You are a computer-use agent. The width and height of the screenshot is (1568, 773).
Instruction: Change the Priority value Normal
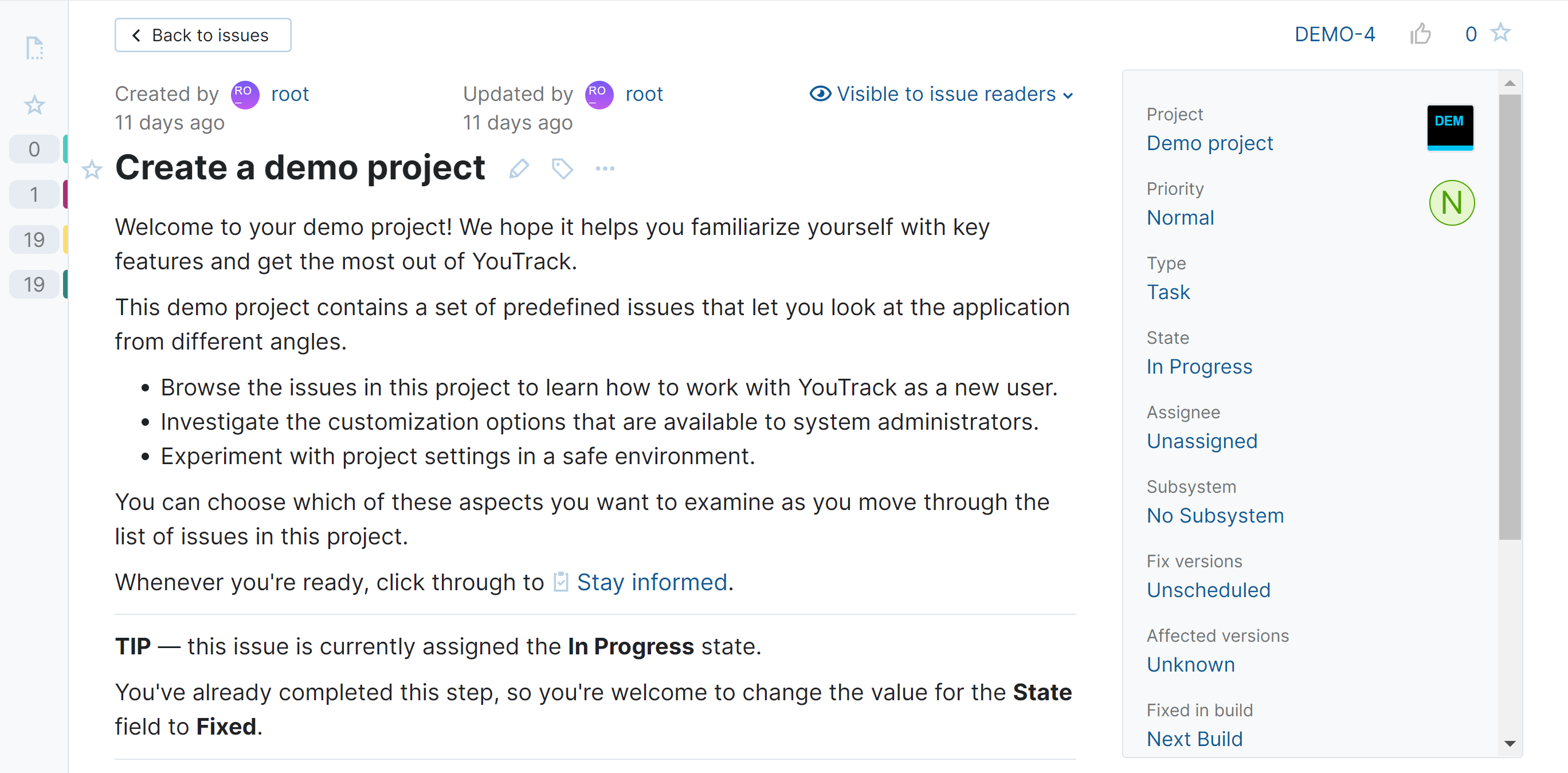coord(1179,217)
